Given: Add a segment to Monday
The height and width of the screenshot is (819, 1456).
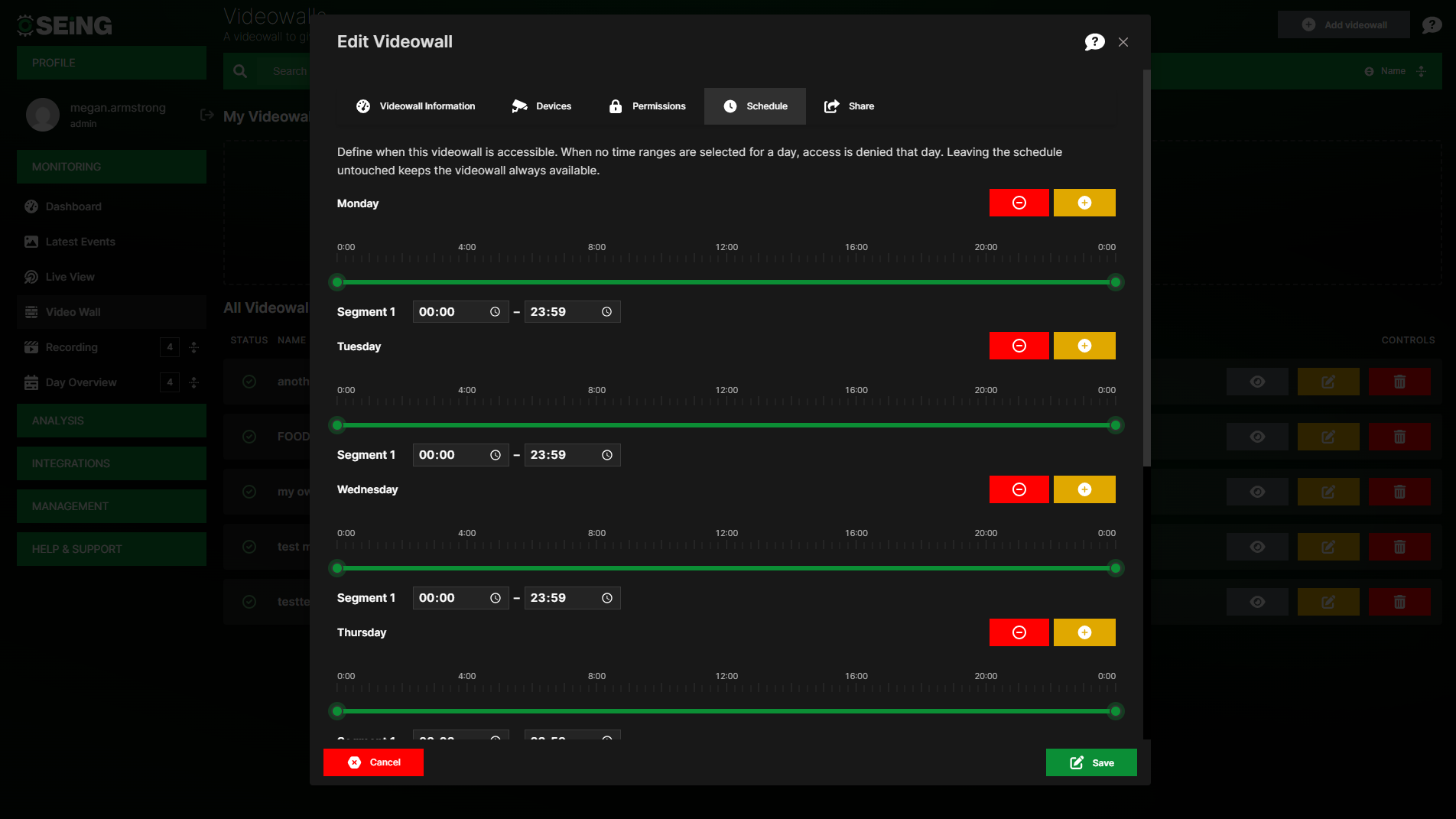Looking at the screenshot, I should [x=1084, y=203].
